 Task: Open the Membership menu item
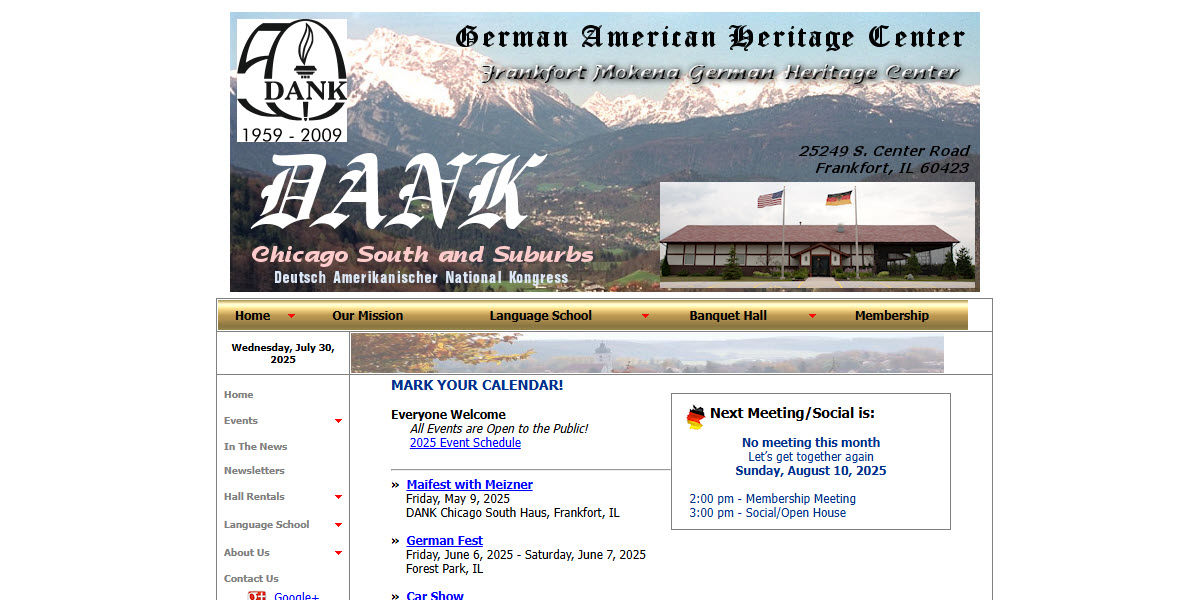point(891,315)
